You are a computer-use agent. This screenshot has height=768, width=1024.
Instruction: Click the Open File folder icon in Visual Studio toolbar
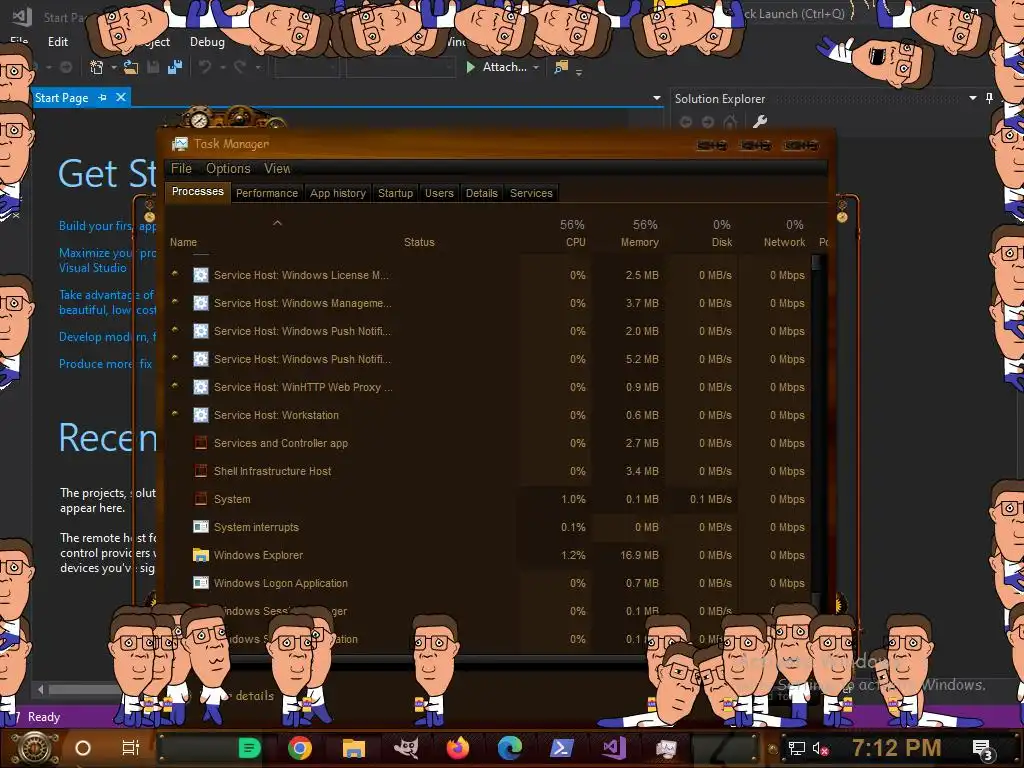pyautogui.click(x=131, y=67)
